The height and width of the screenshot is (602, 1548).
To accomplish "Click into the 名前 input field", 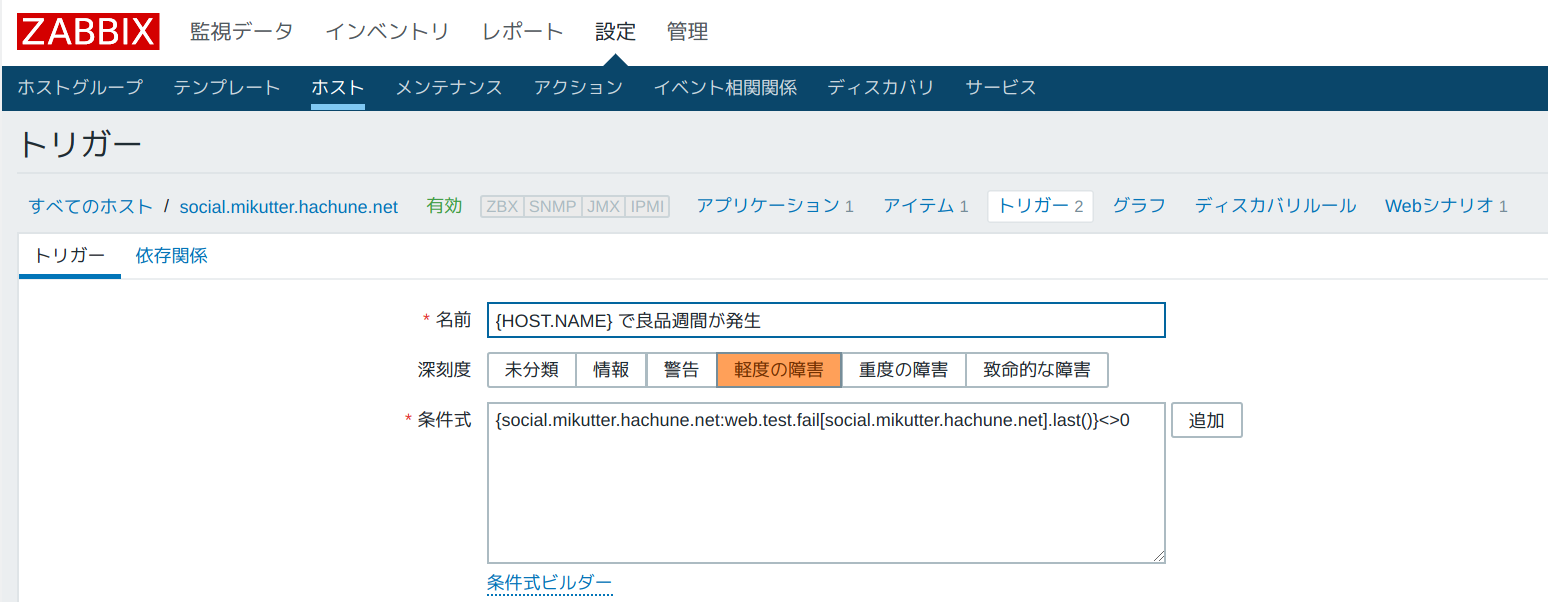I will pos(825,320).
